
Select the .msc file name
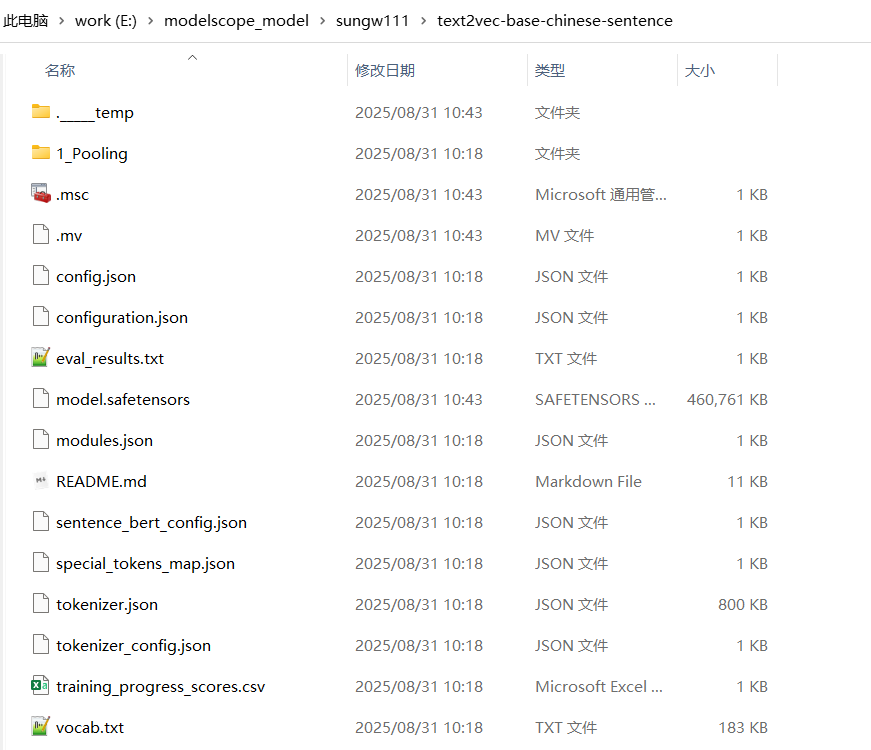[x=72, y=195]
